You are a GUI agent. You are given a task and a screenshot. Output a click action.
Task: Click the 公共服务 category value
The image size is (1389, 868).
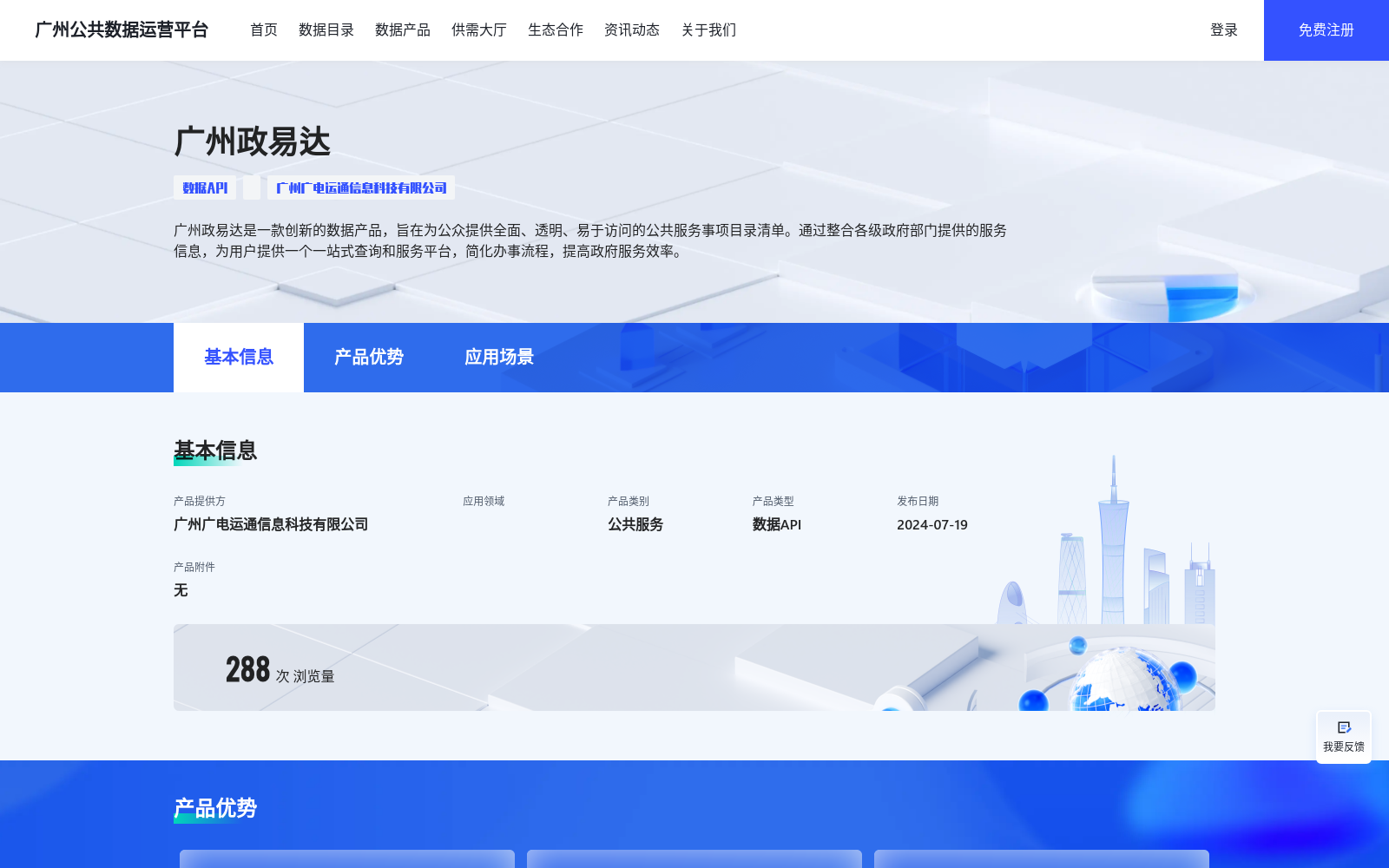(x=635, y=524)
